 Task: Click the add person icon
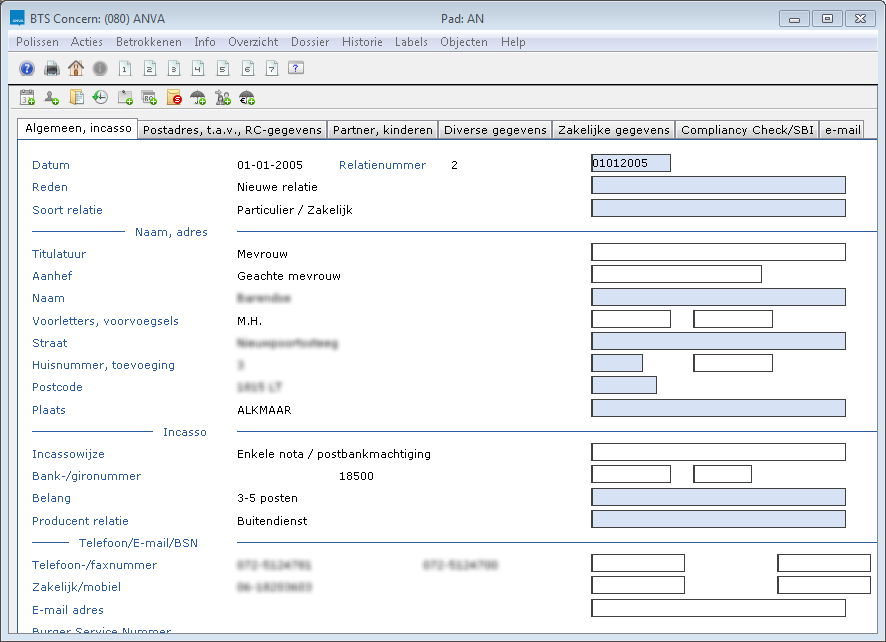[51, 98]
